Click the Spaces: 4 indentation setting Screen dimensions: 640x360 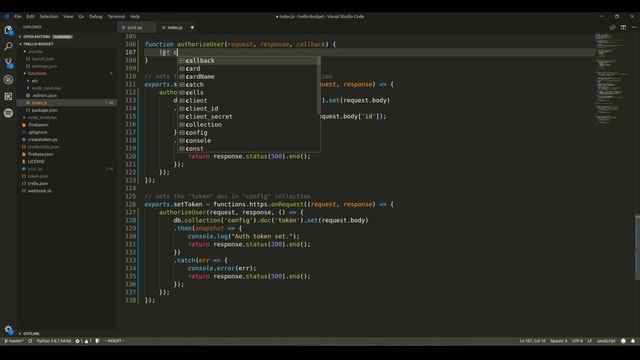558,341
